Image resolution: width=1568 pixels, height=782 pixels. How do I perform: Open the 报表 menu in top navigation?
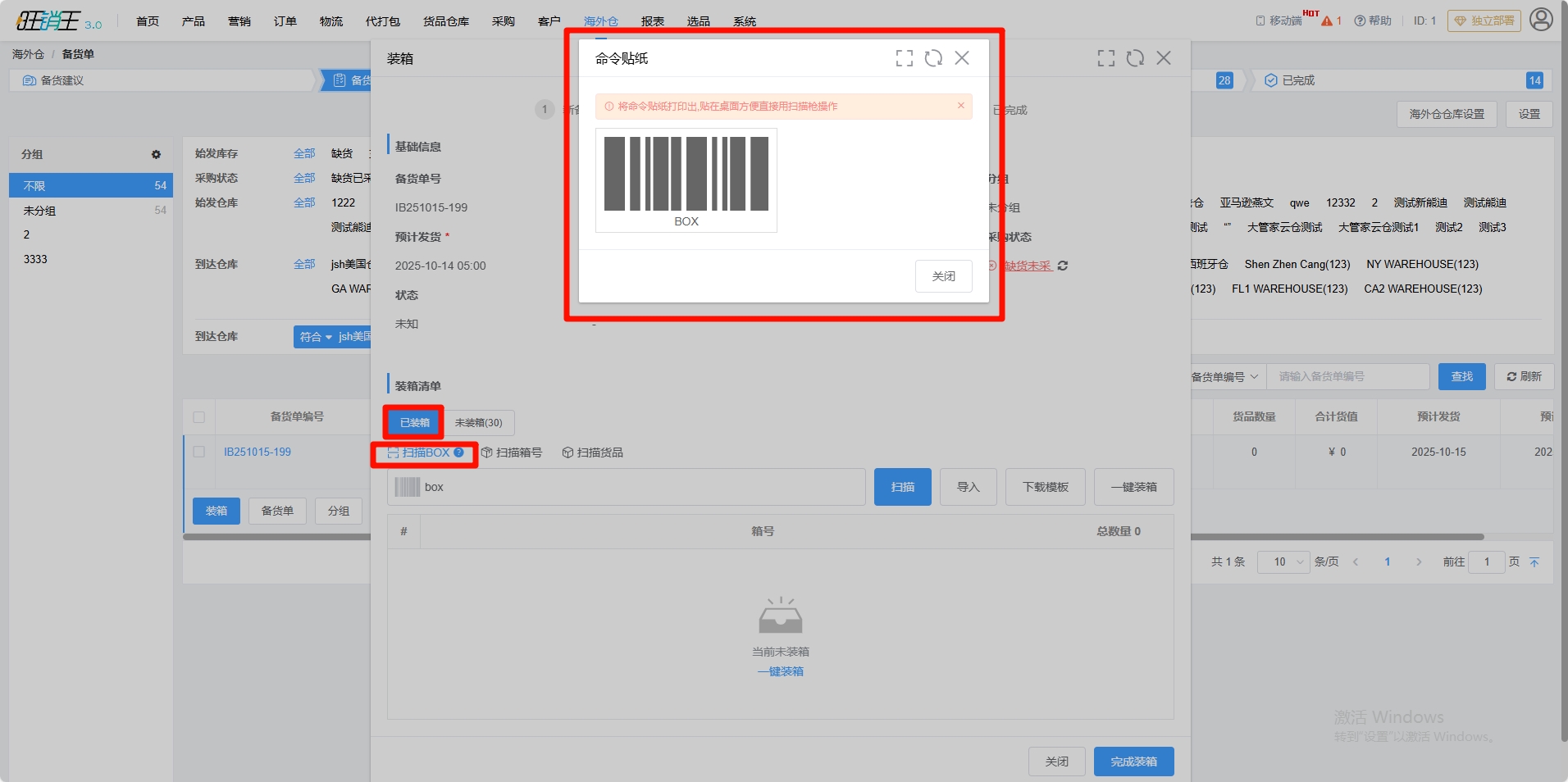click(653, 21)
